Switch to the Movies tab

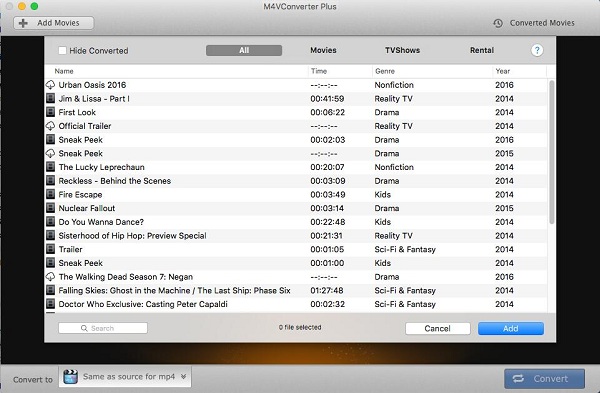(323, 50)
